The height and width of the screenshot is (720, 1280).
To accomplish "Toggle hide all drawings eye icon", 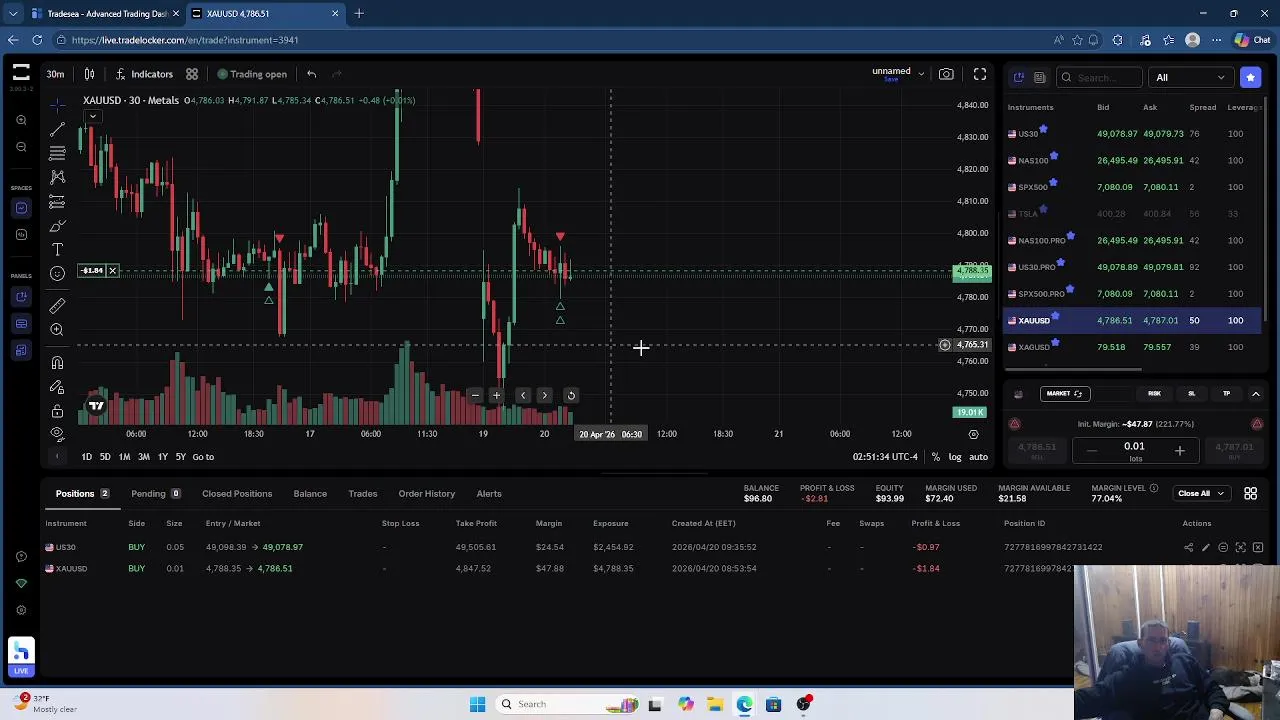I will click(x=57, y=434).
